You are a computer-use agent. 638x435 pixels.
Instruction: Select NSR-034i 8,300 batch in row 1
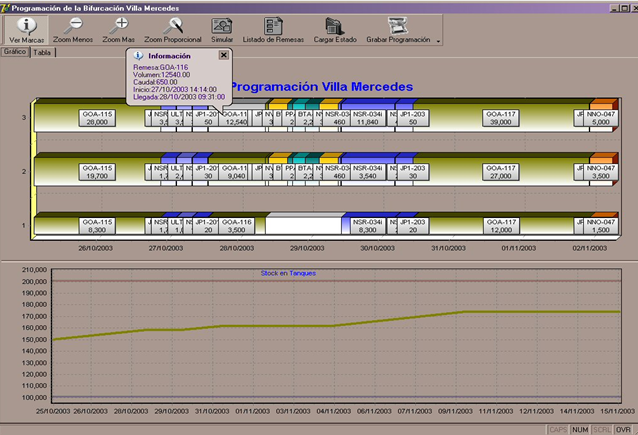pos(367,226)
